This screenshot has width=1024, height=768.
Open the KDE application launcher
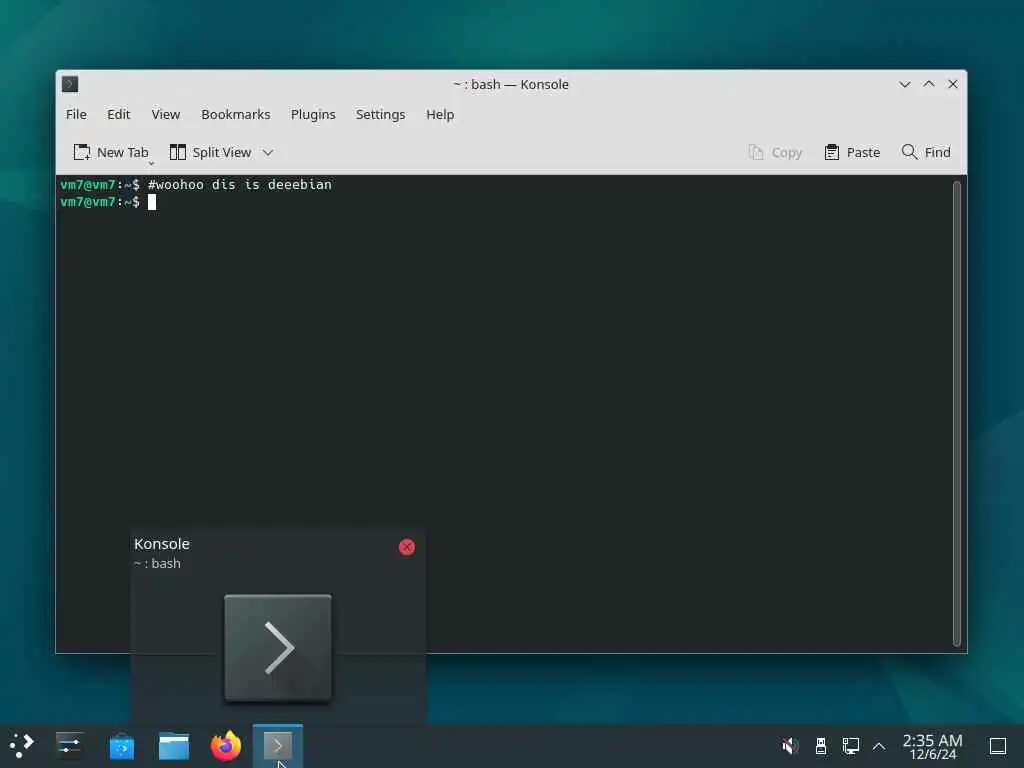click(x=22, y=745)
